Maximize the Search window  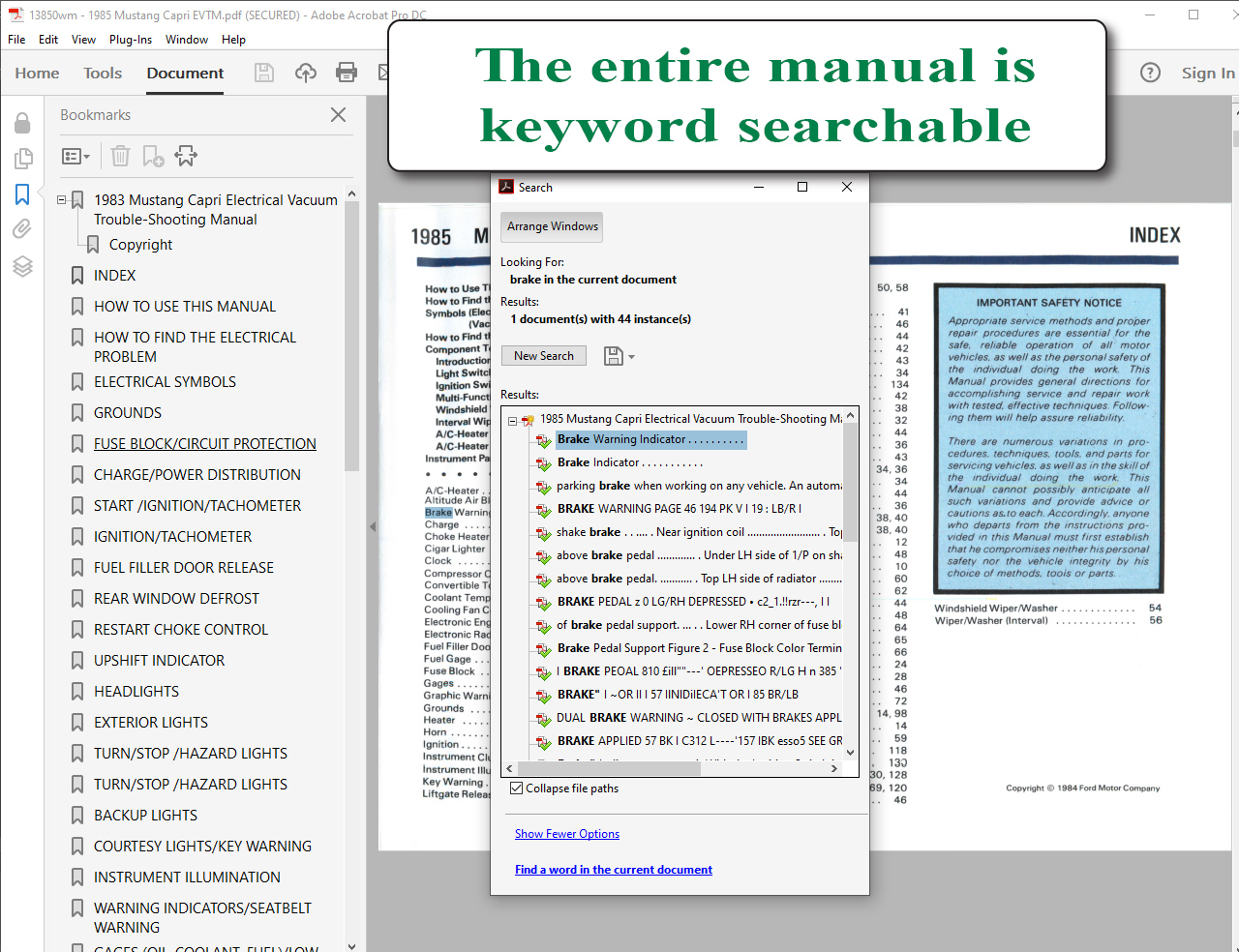pos(802,187)
